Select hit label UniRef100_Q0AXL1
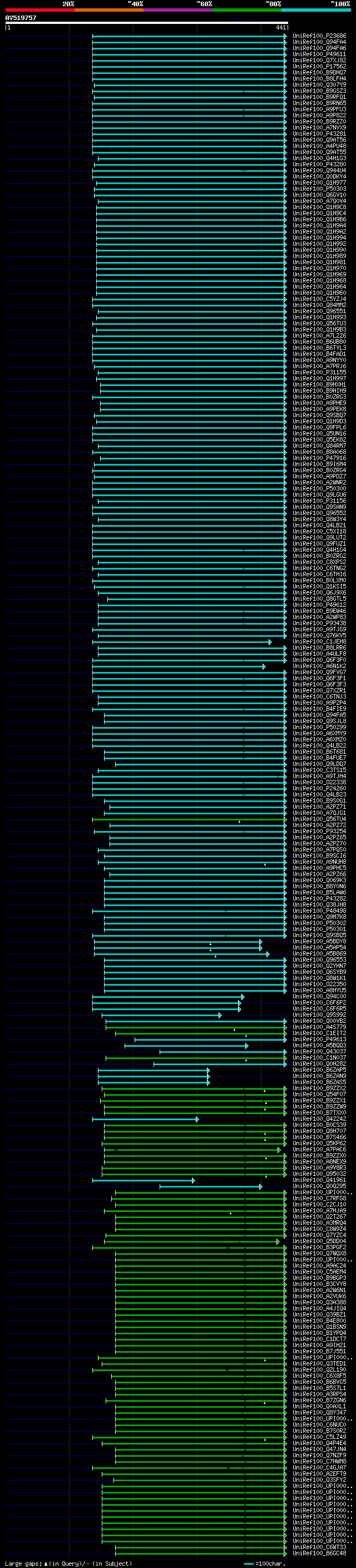This screenshot has height=1568, width=356. (319, 1406)
